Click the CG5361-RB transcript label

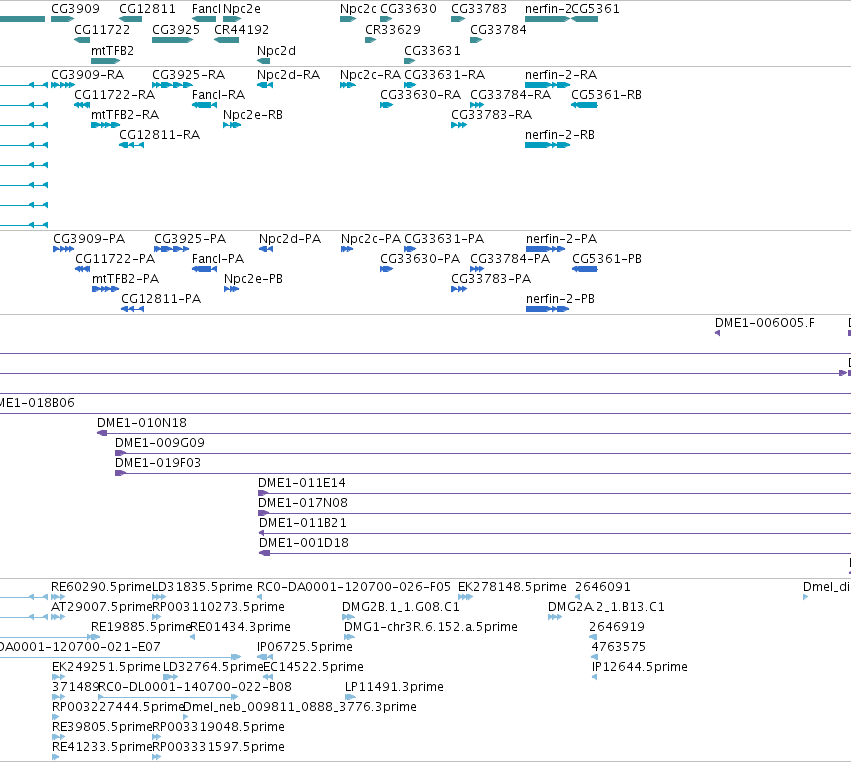point(606,95)
